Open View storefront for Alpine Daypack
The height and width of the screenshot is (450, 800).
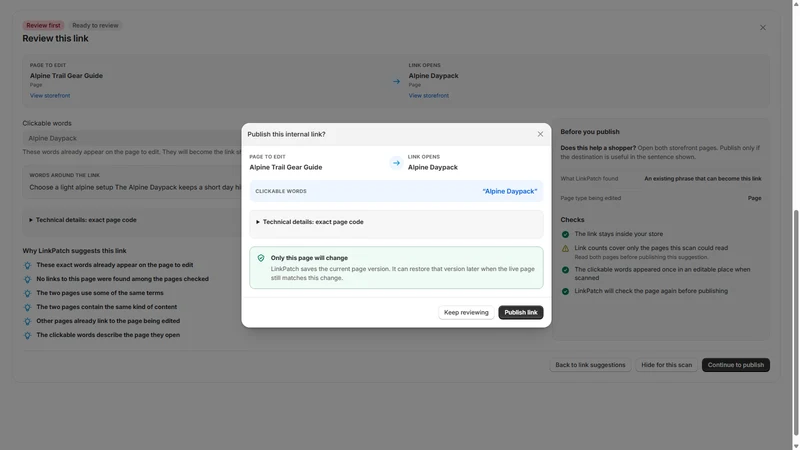(x=429, y=95)
